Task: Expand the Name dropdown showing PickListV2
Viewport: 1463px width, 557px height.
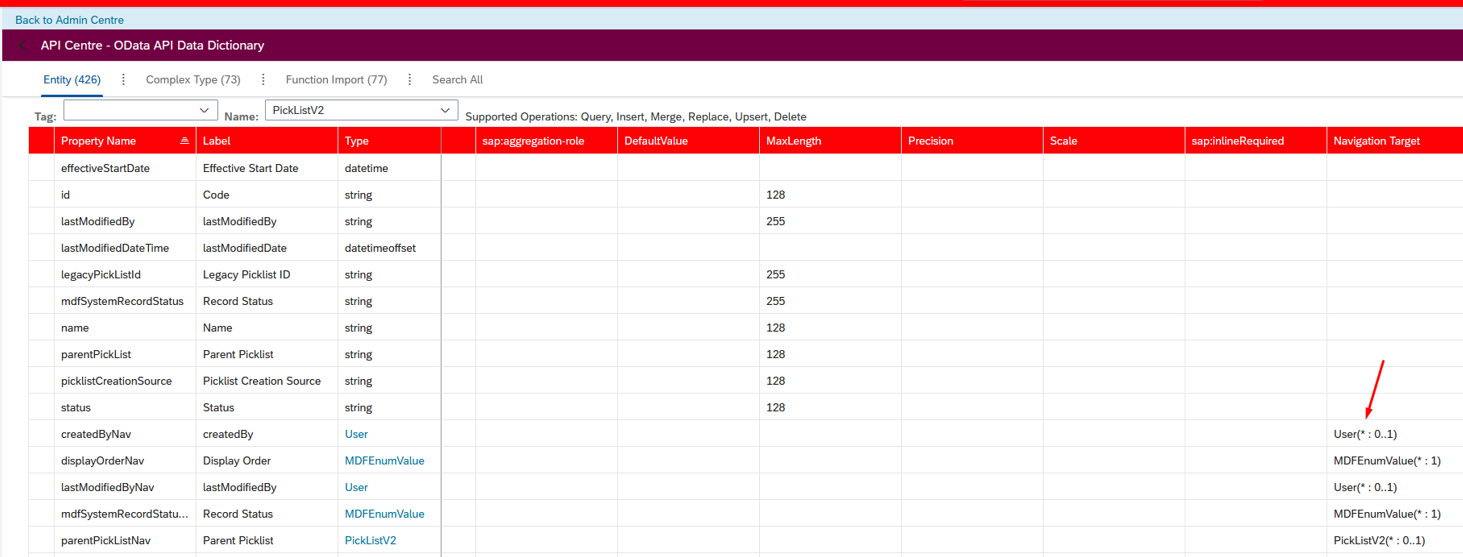Action: point(445,110)
